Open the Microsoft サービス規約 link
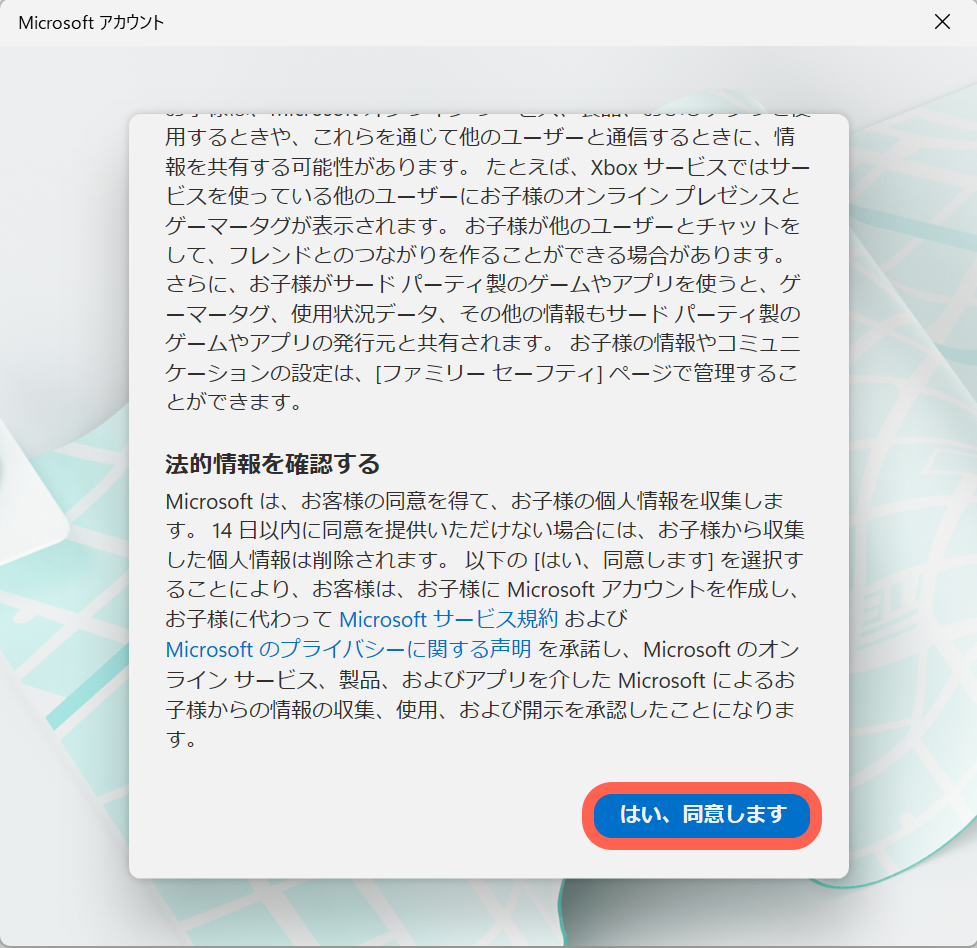The width and height of the screenshot is (977, 948). 449,620
